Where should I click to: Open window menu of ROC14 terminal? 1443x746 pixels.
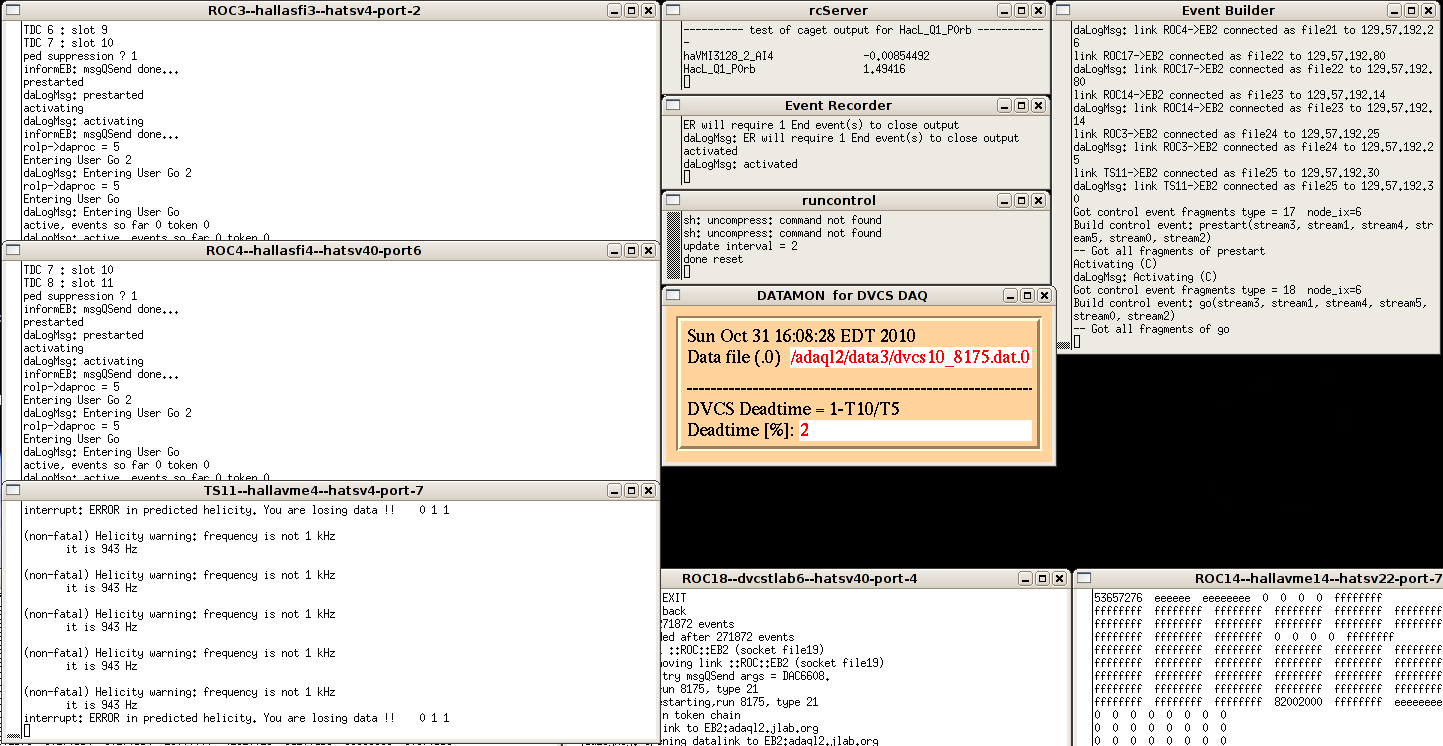click(1083, 578)
